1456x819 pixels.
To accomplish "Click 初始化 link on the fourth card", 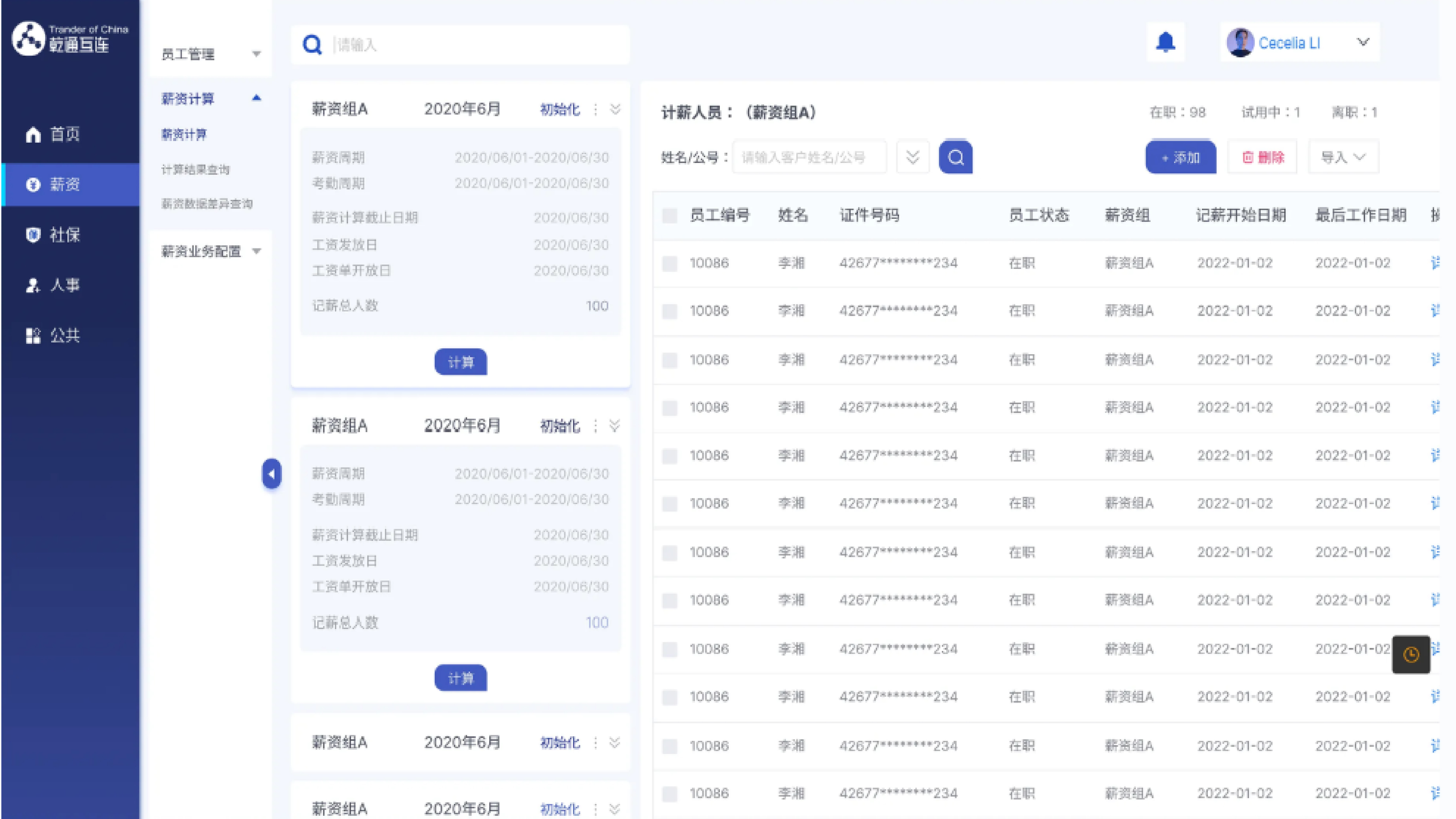I will tap(560, 809).
